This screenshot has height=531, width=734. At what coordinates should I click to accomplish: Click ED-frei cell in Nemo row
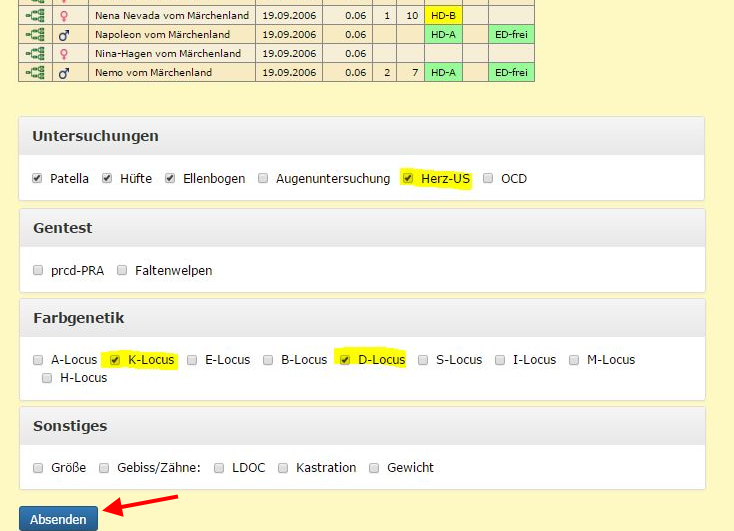pyautogui.click(x=511, y=73)
